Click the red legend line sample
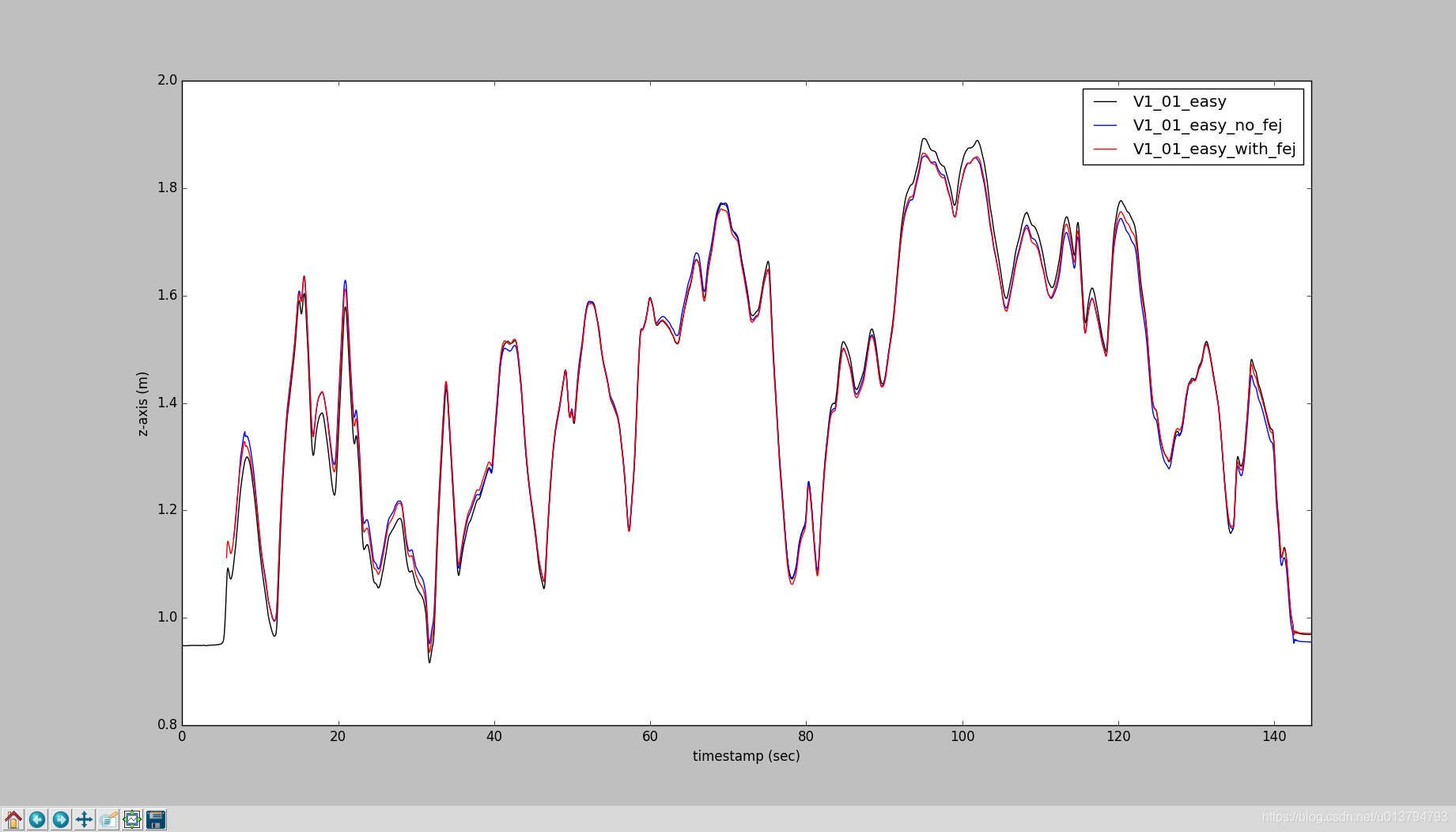This screenshot has width=1456, height=832. pyautogui.click(x=1105, y=149)
